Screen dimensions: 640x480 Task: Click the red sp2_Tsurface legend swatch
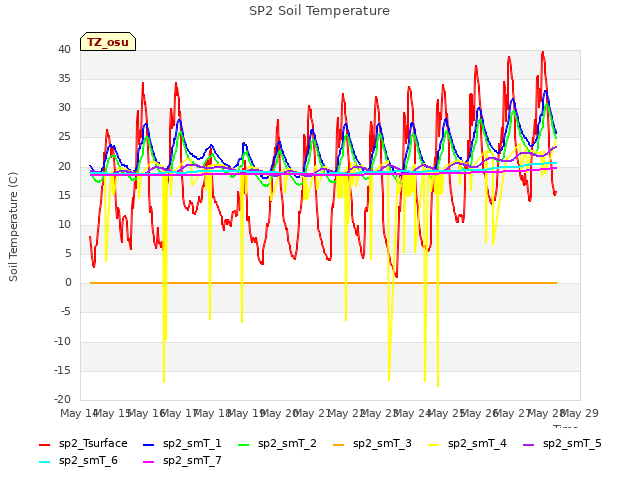[x=44, y=444]
